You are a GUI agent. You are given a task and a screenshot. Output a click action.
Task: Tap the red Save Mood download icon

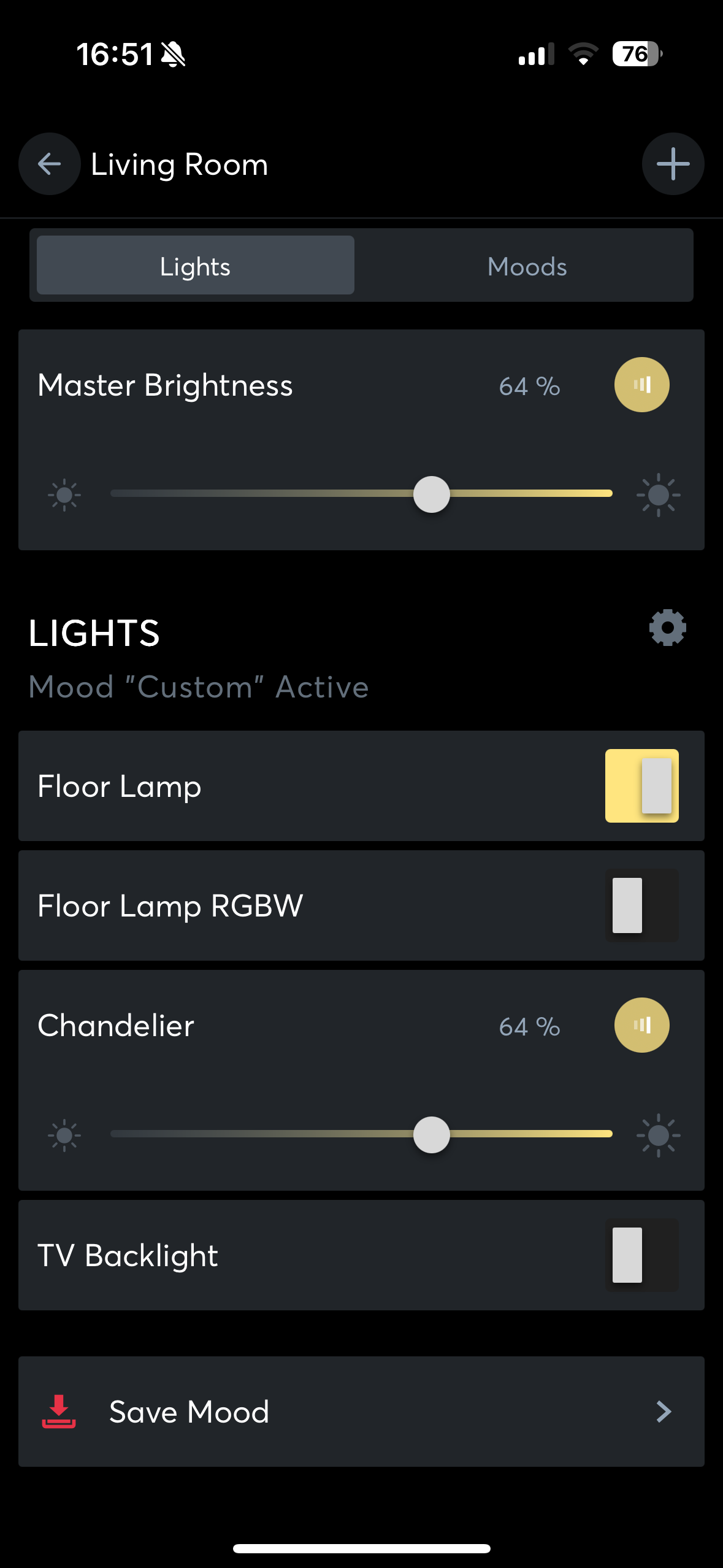point(59,1411)
